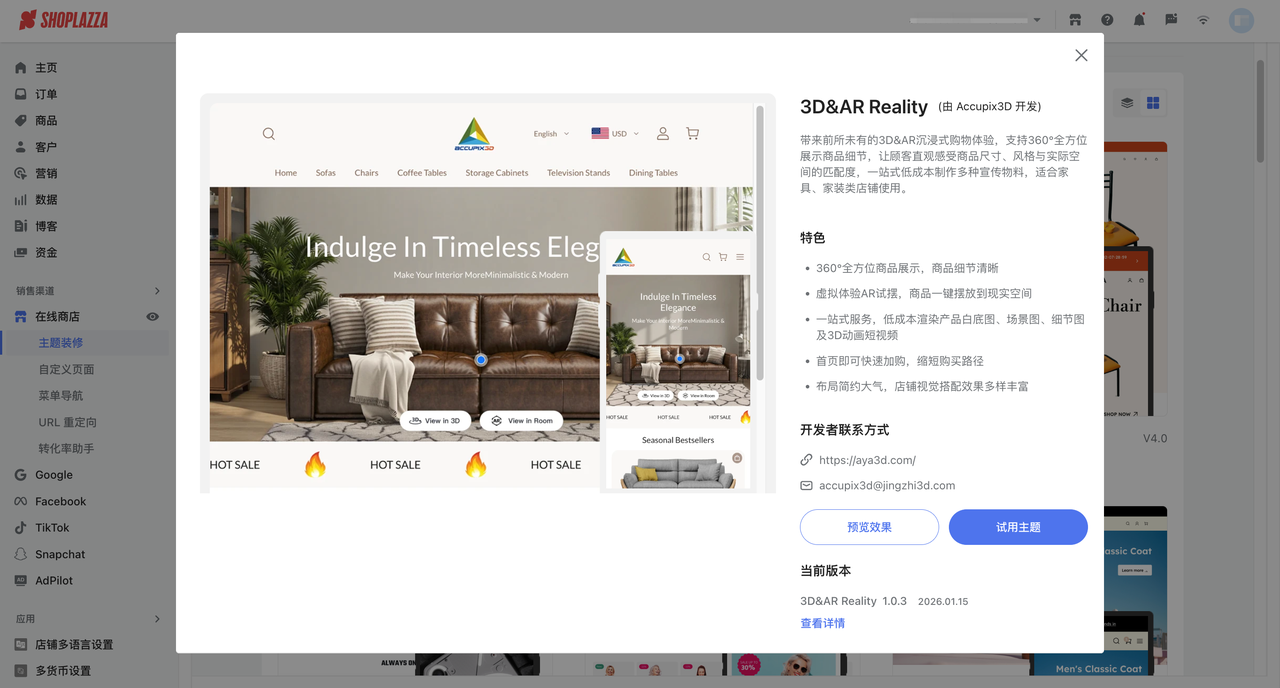The width and height of the screenshot is (1280, 688).
Task: Click the 预览效果 button
Action: pos(869,527)
